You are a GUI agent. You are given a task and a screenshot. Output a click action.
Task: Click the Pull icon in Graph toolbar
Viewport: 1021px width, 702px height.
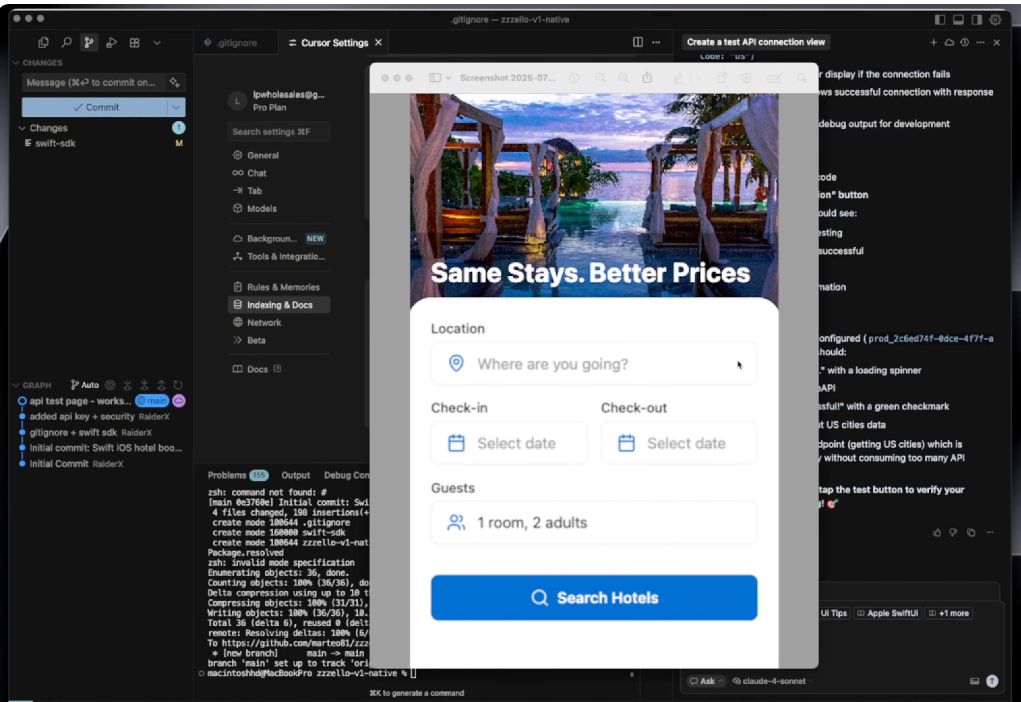[145, 385]
